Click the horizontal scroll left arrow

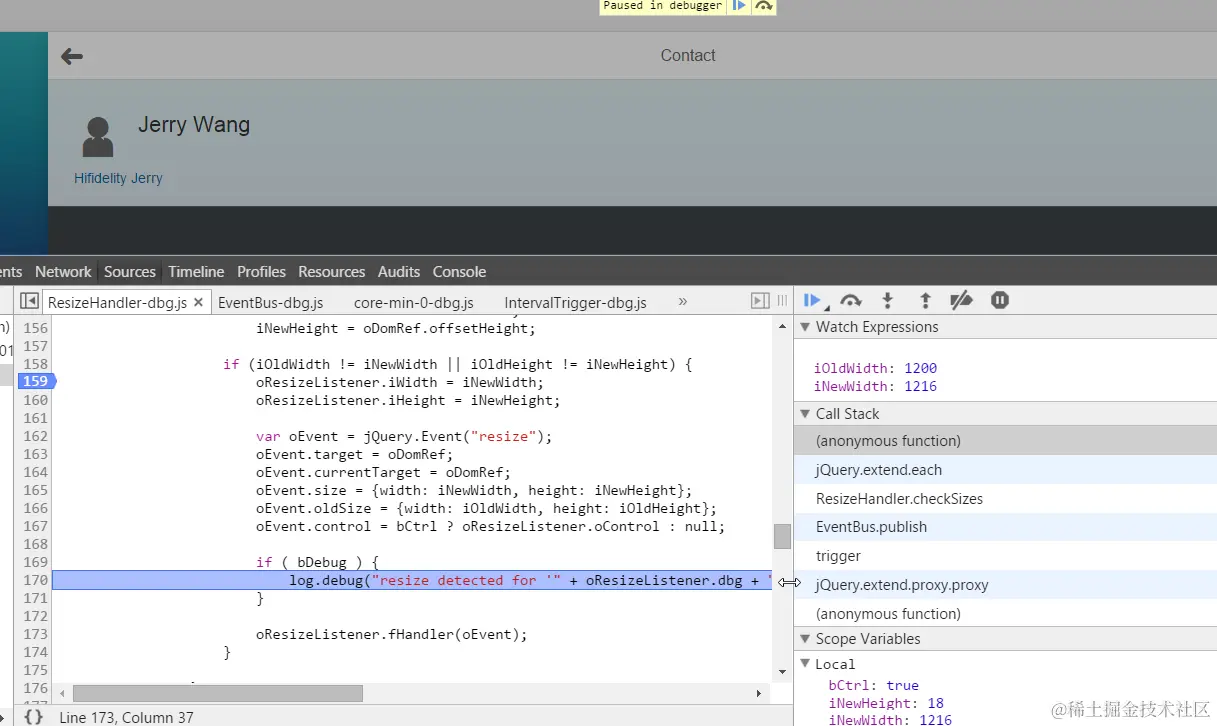click(62, 693)
